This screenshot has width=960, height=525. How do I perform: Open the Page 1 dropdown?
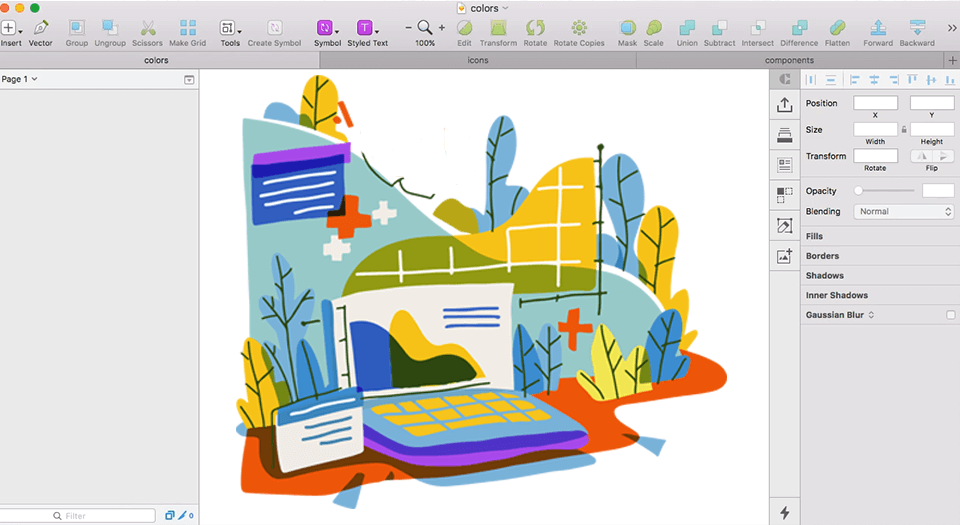pyautogui.click(x=19, y=79)
